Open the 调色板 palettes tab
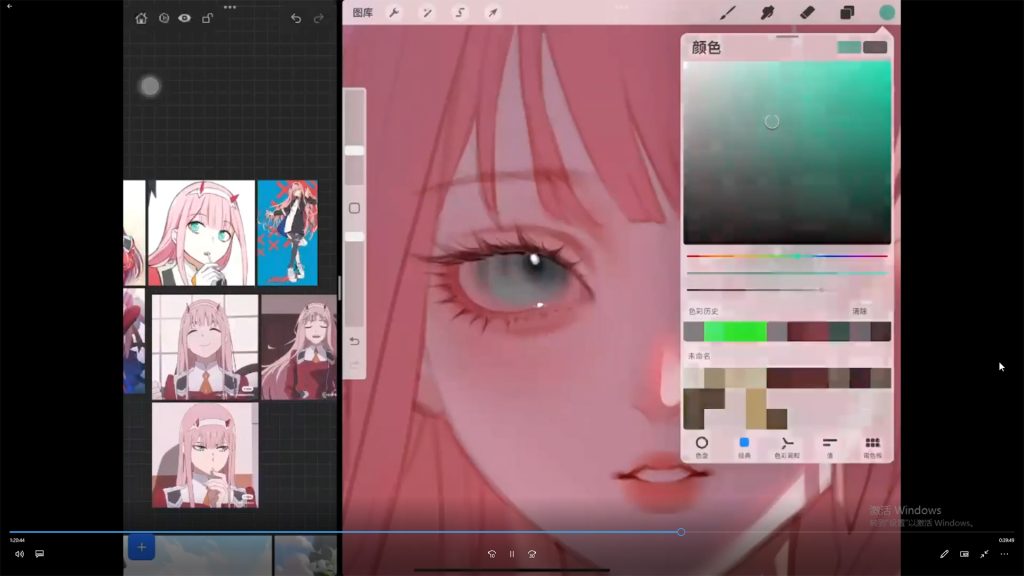This screenshot has height=576, width=1024. click(872, 446)
